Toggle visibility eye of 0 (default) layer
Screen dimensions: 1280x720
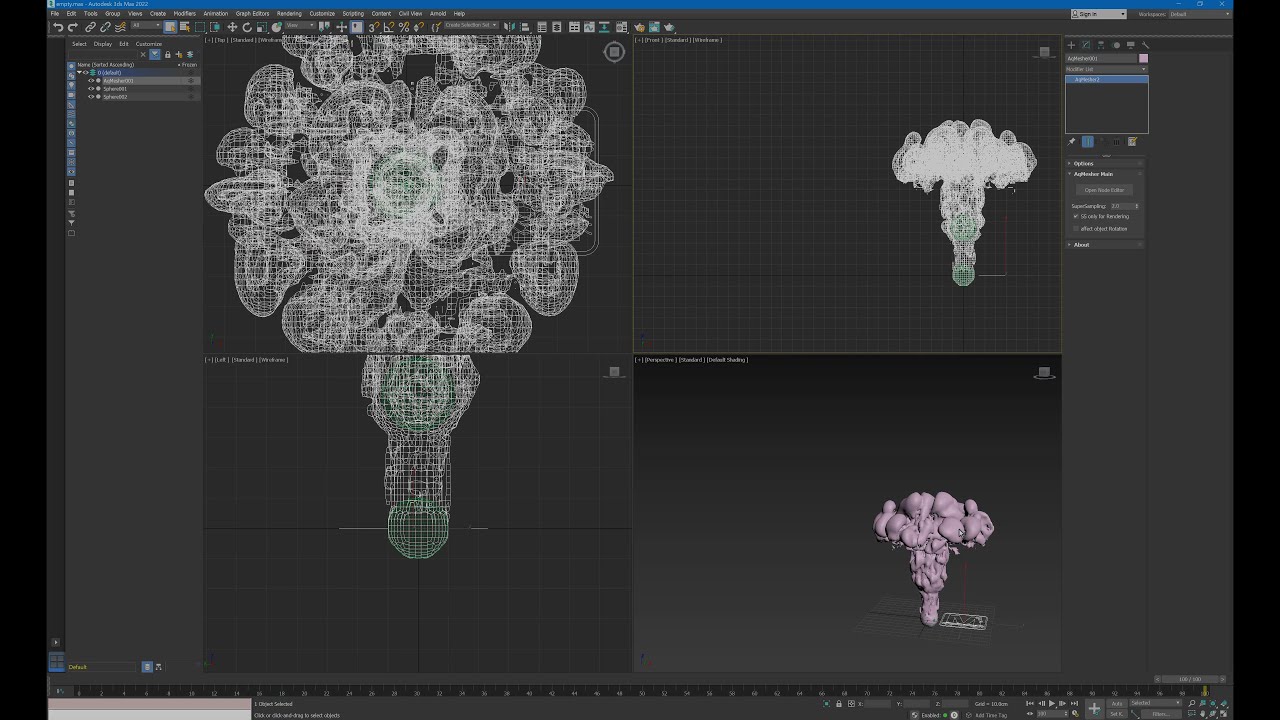pyautogui.click(x=86, y=73)
